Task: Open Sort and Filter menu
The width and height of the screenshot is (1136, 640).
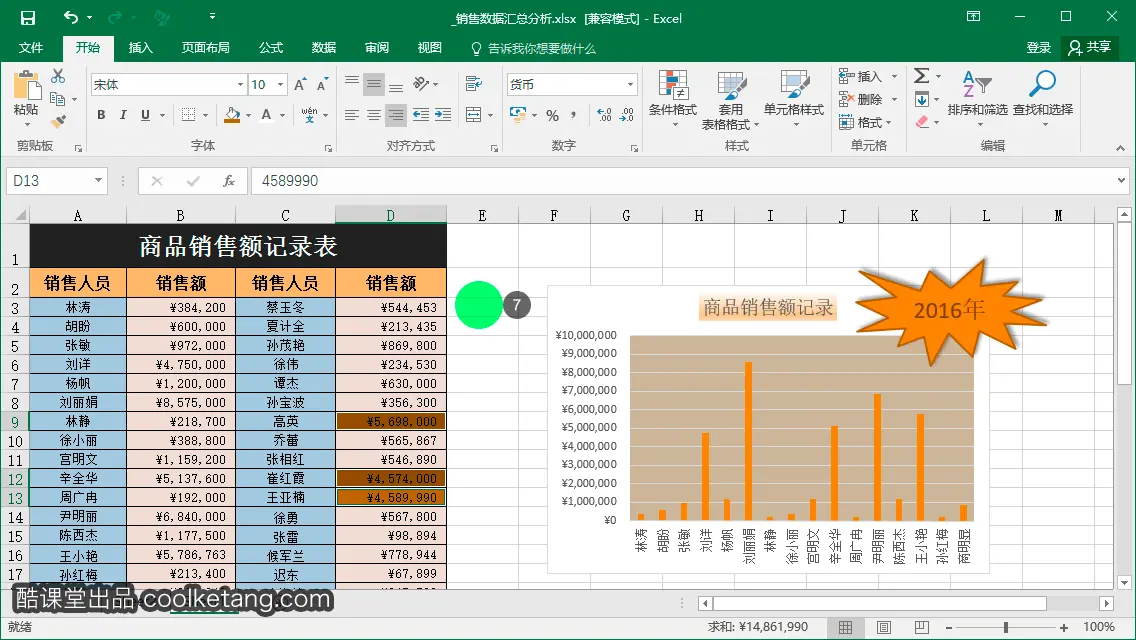Action: tap(977, 99)
